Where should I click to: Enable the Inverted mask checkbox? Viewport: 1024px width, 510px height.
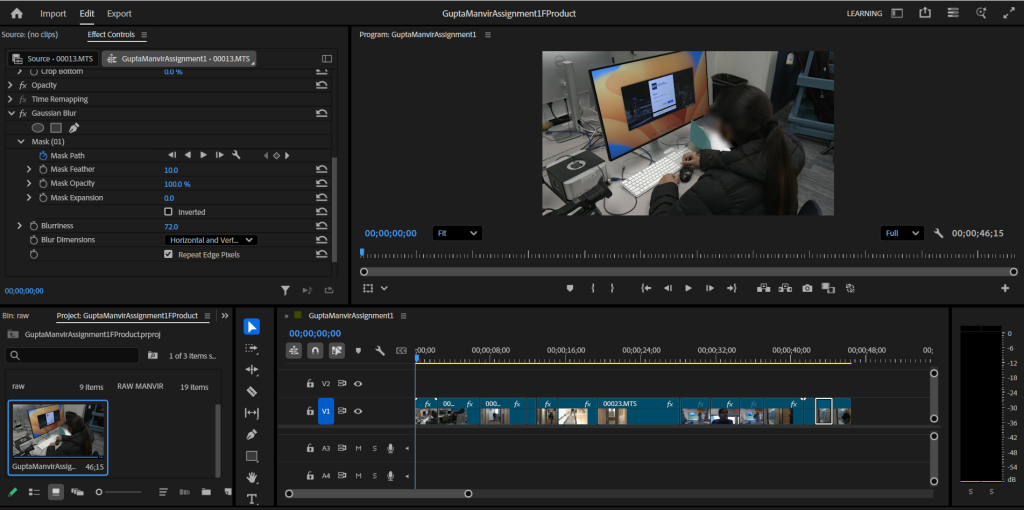(x=168, y=212)
